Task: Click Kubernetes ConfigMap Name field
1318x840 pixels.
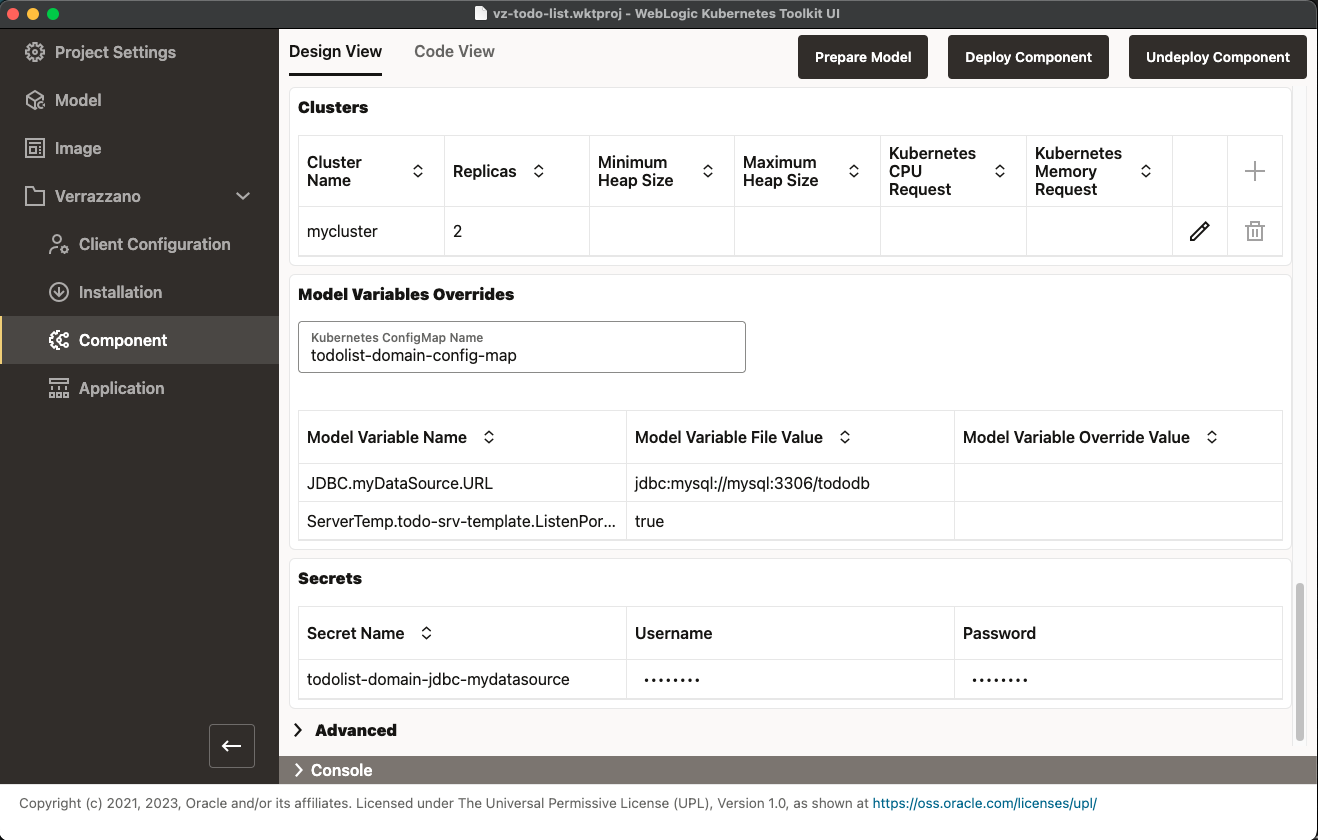Action: (522, 347)
